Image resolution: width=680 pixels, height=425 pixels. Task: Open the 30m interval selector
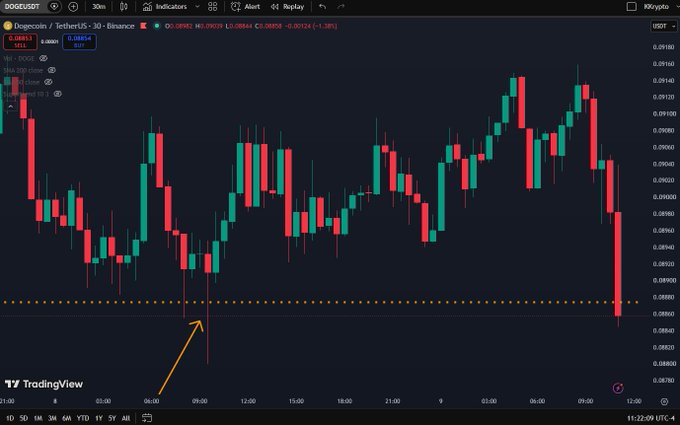click(x=99, y=7)
